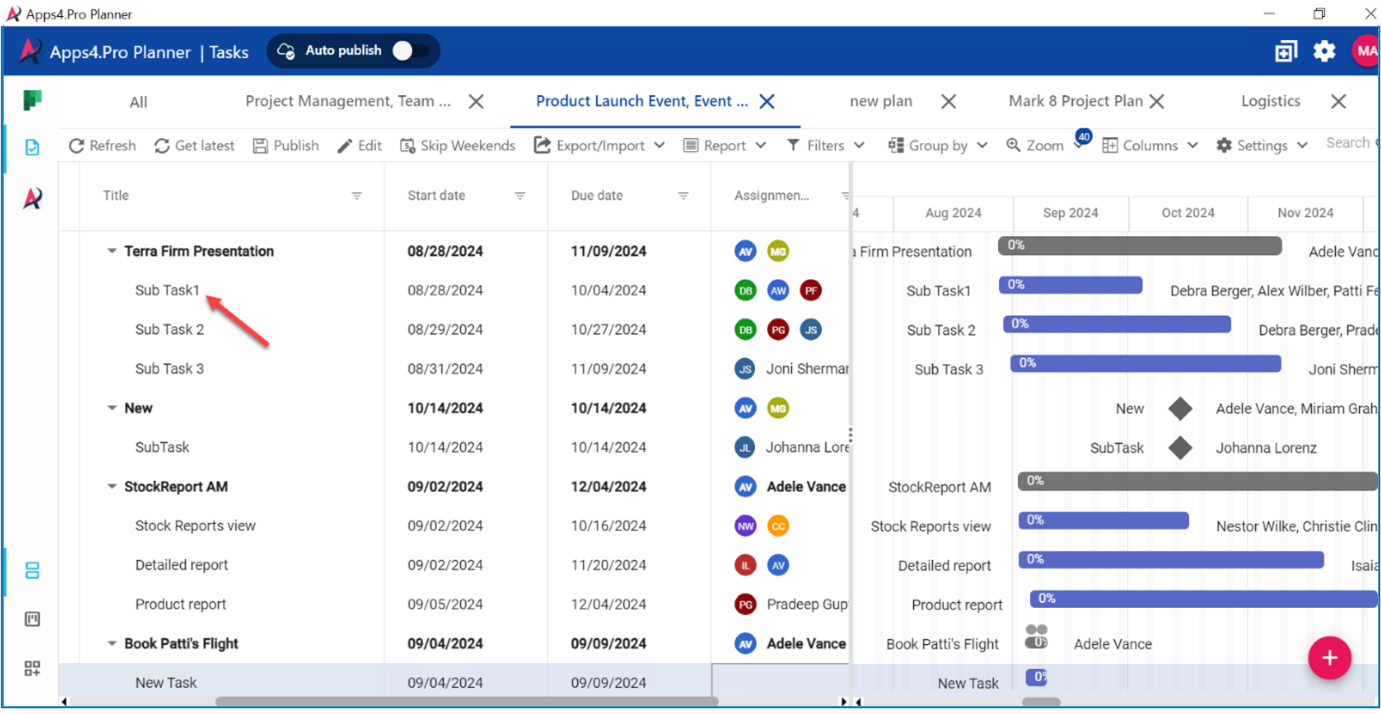Click the Publish toolbar icon
The height and width of the screenshot is (714, 1381).
[x=260, y=145]
